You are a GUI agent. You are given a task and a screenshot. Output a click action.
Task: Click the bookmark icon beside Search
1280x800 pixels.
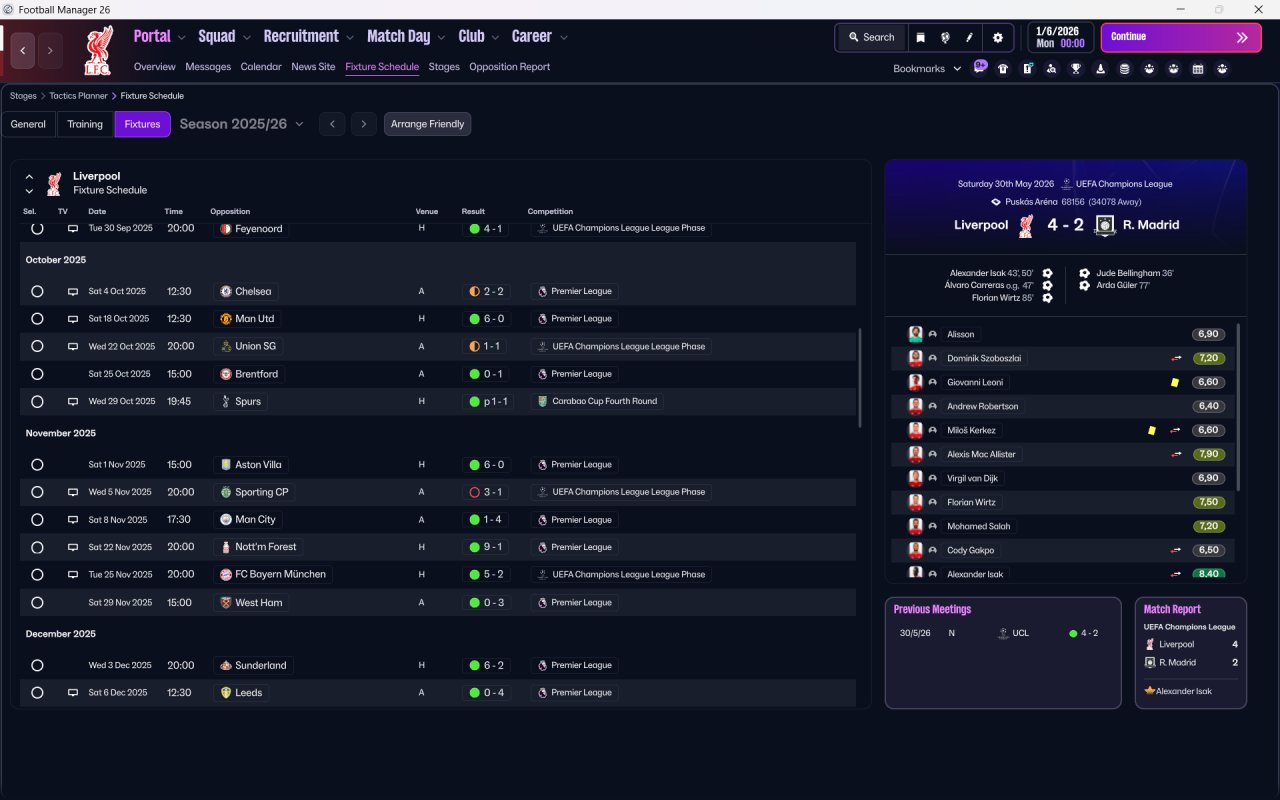(x=921, y=37)
